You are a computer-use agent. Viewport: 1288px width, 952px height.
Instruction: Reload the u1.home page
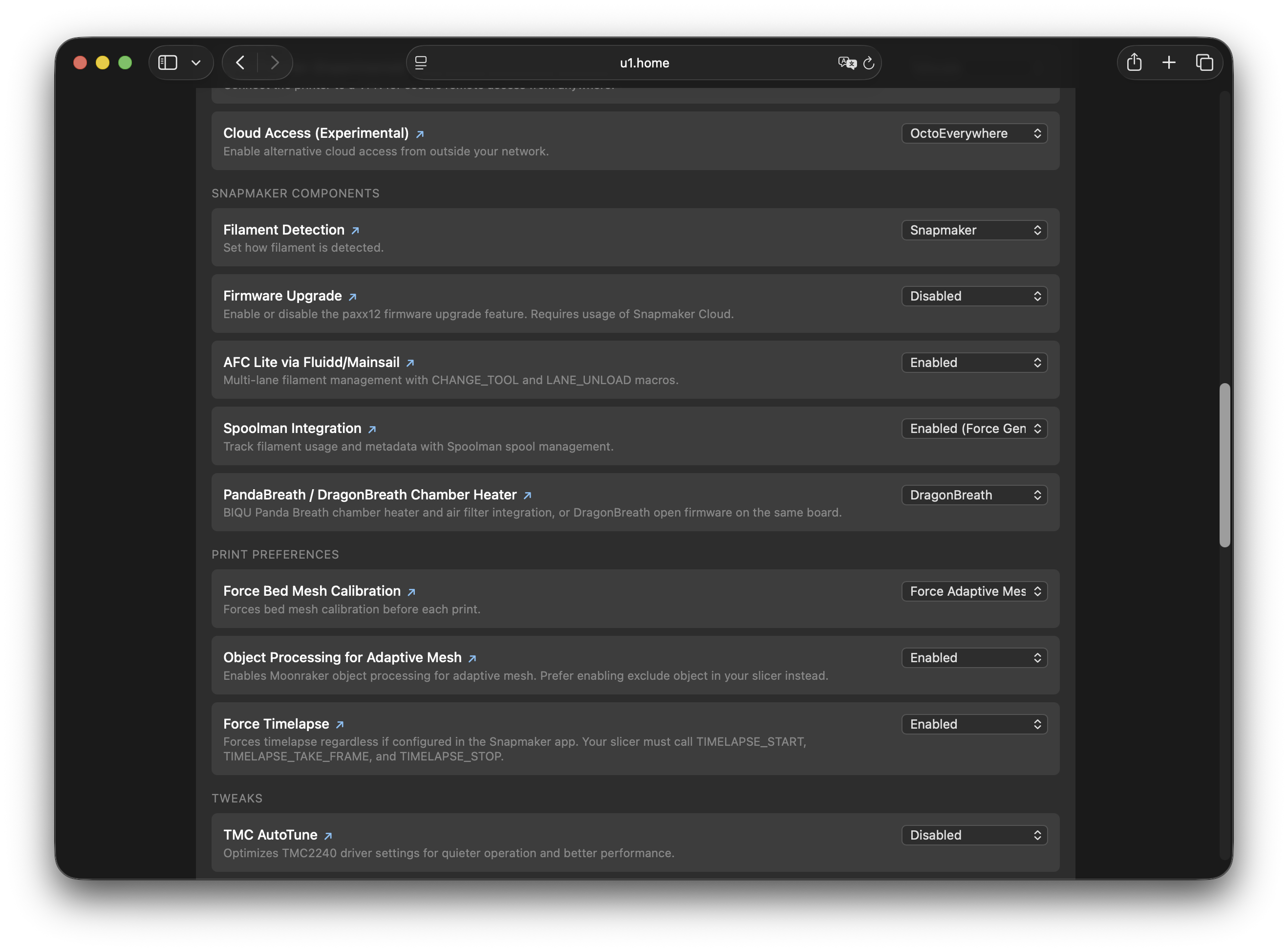click(869, 63)
